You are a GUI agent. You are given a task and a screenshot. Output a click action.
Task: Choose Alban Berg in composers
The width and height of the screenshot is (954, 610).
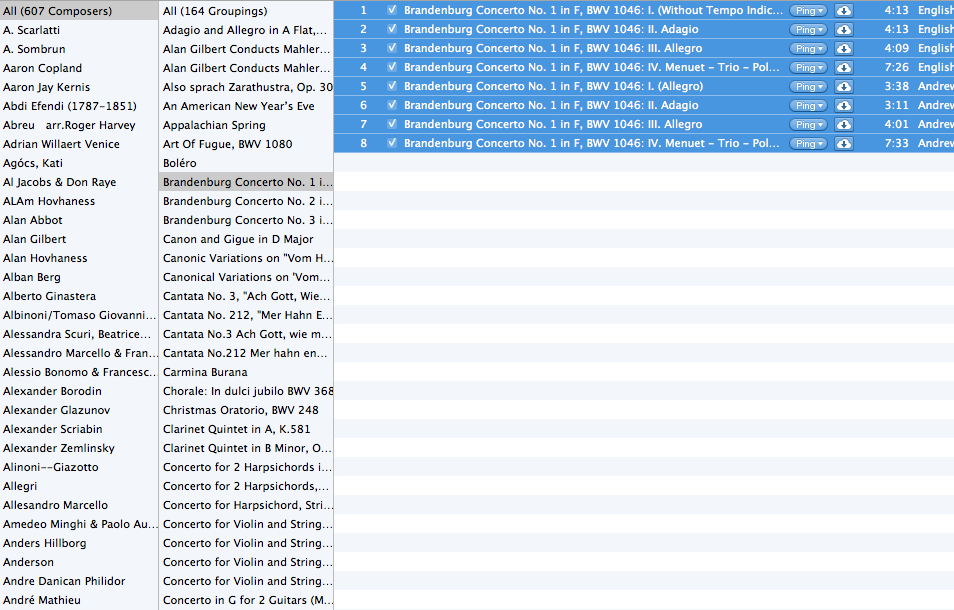pos(79,277)
